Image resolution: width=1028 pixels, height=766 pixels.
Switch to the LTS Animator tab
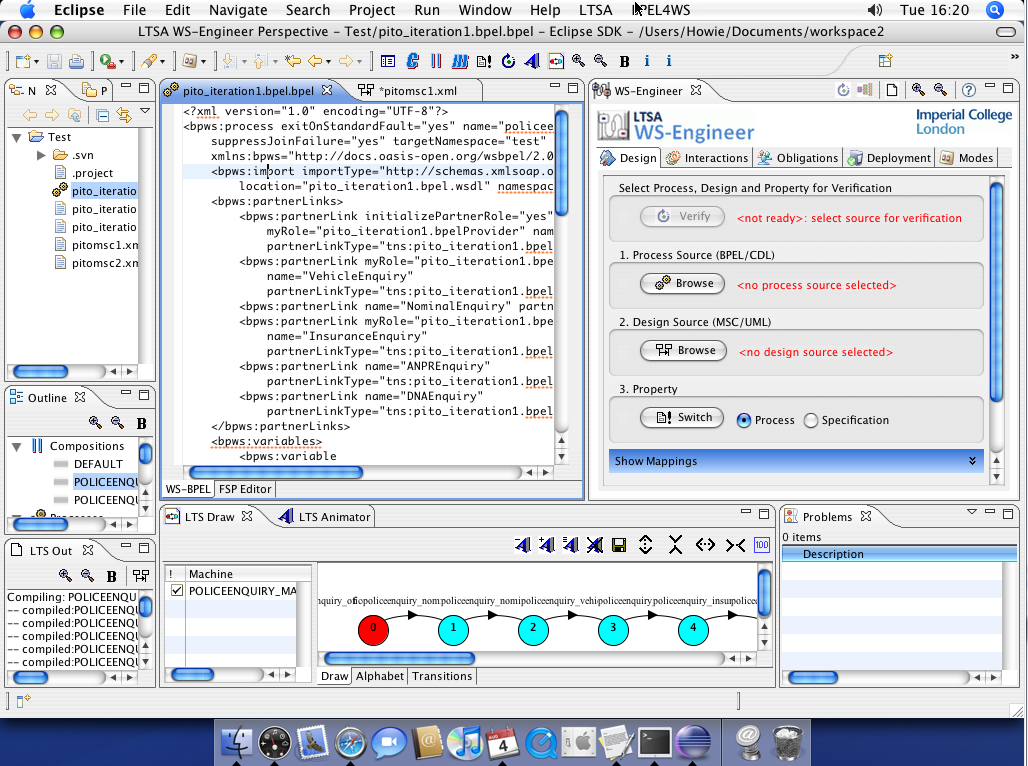click(325, 517)
